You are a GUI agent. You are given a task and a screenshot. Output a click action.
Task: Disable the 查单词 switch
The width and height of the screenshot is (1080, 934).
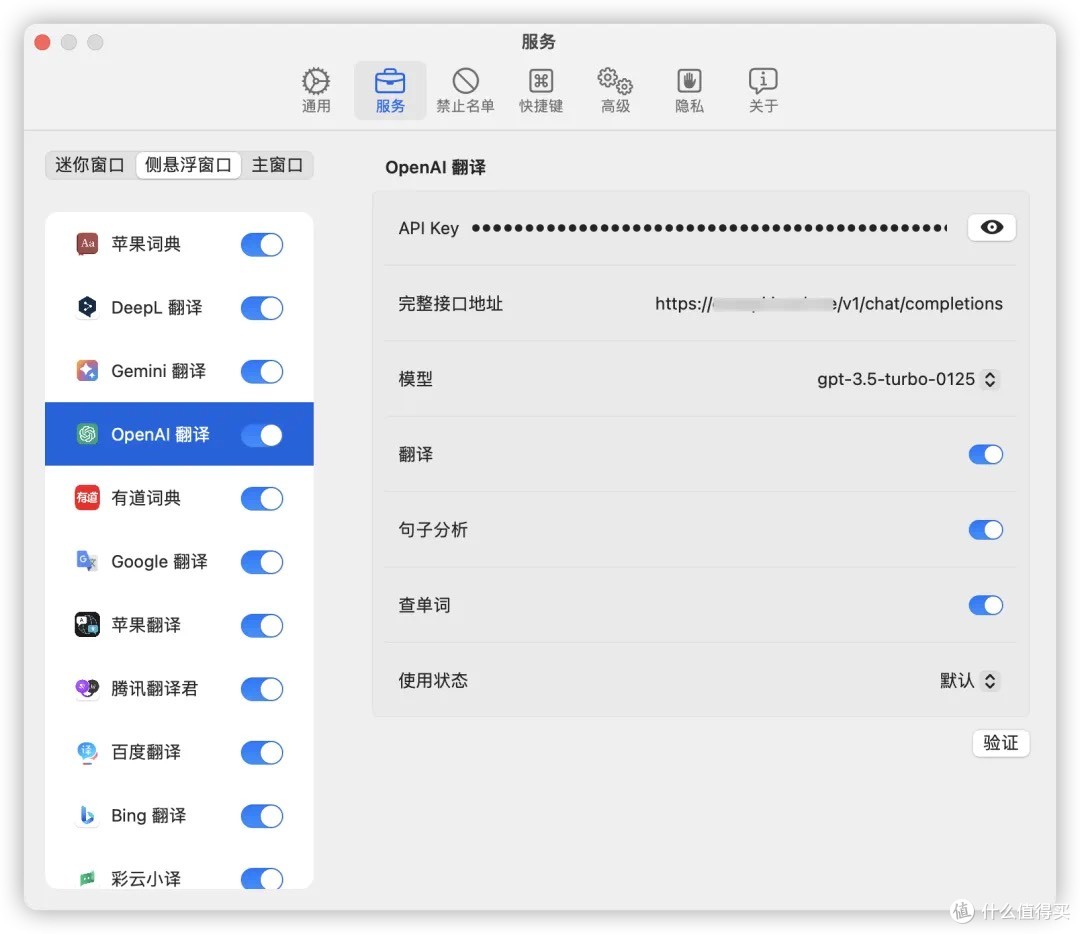tap(985, 605)
